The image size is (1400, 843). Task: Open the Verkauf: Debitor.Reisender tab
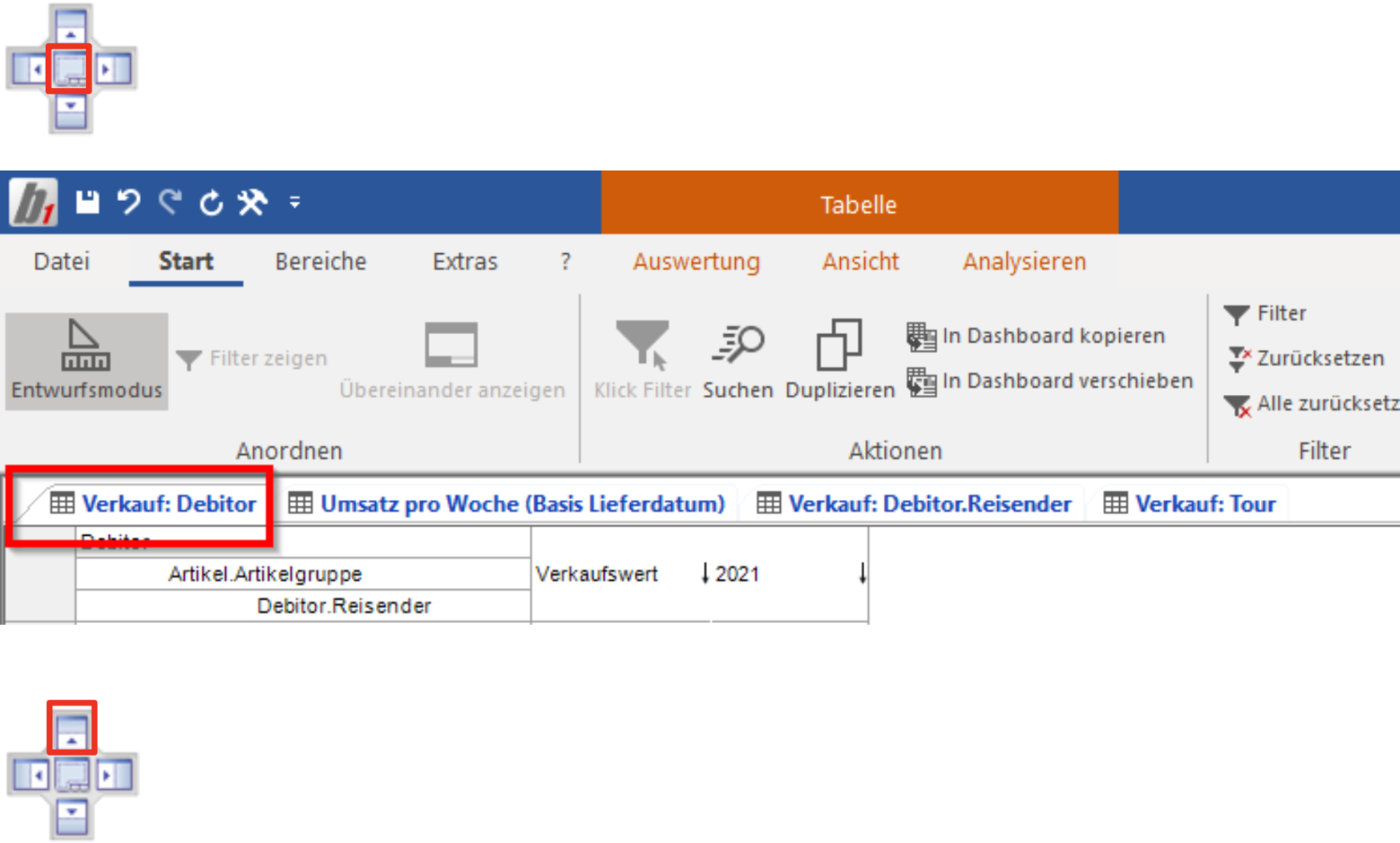point(914,504)
